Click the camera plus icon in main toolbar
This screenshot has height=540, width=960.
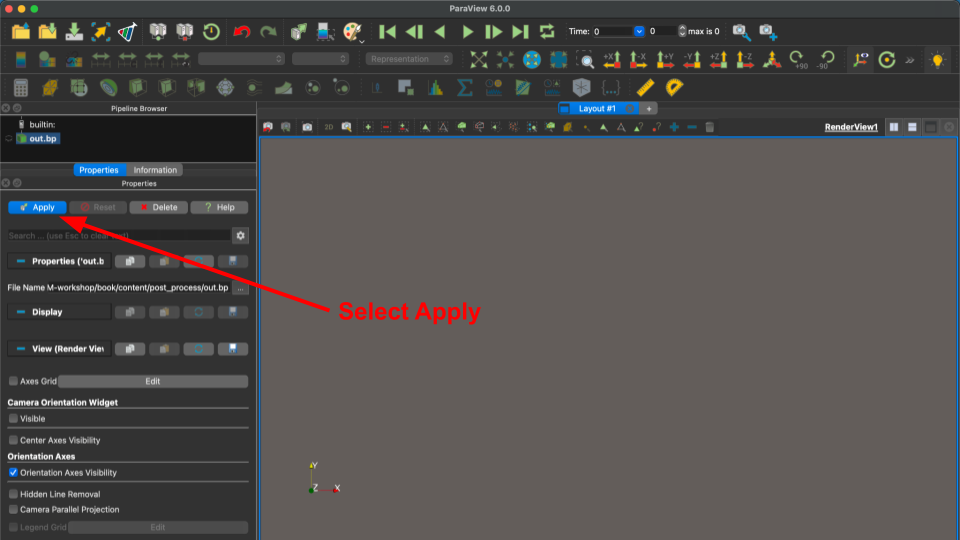point(768,31)
